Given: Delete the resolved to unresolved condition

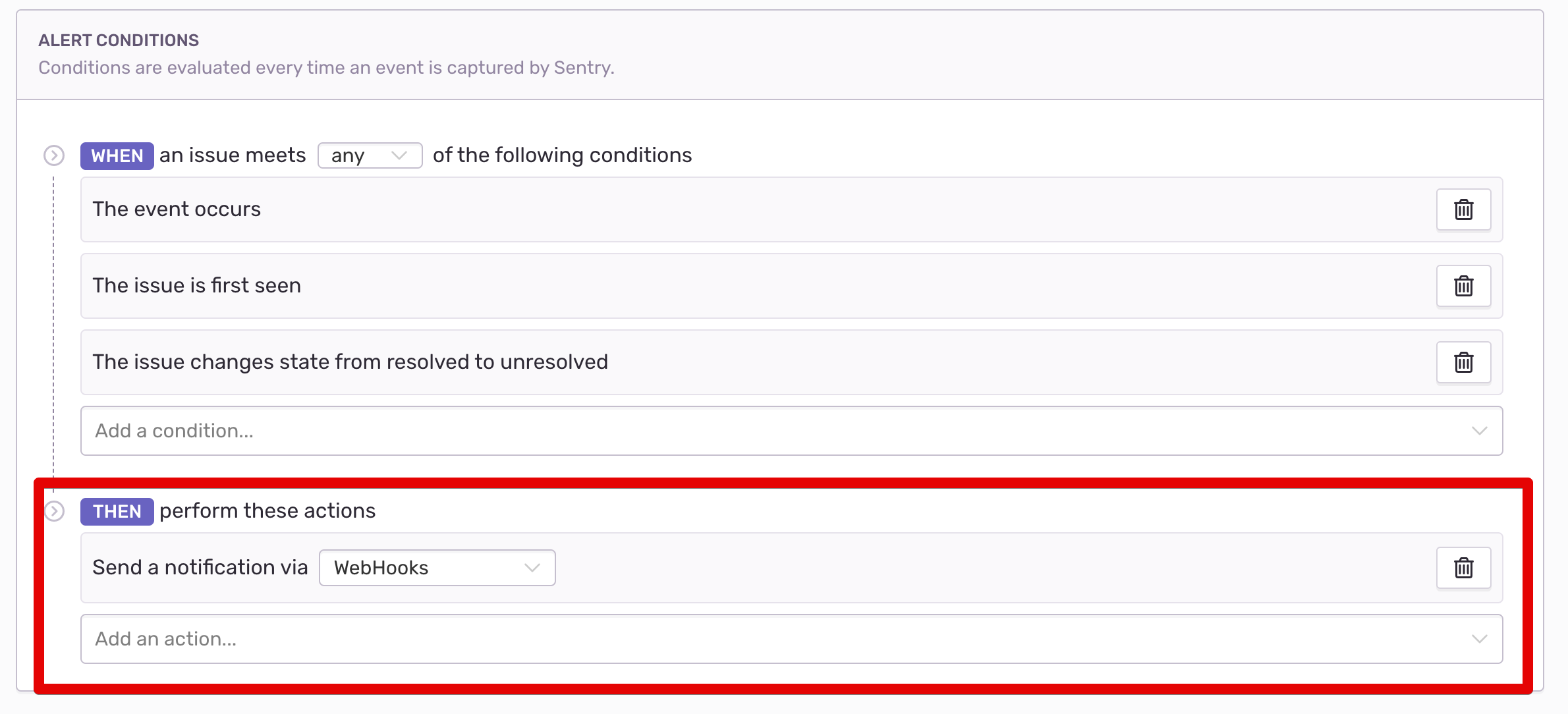Looking at the screenshot, I should (x=1463, y=362).
